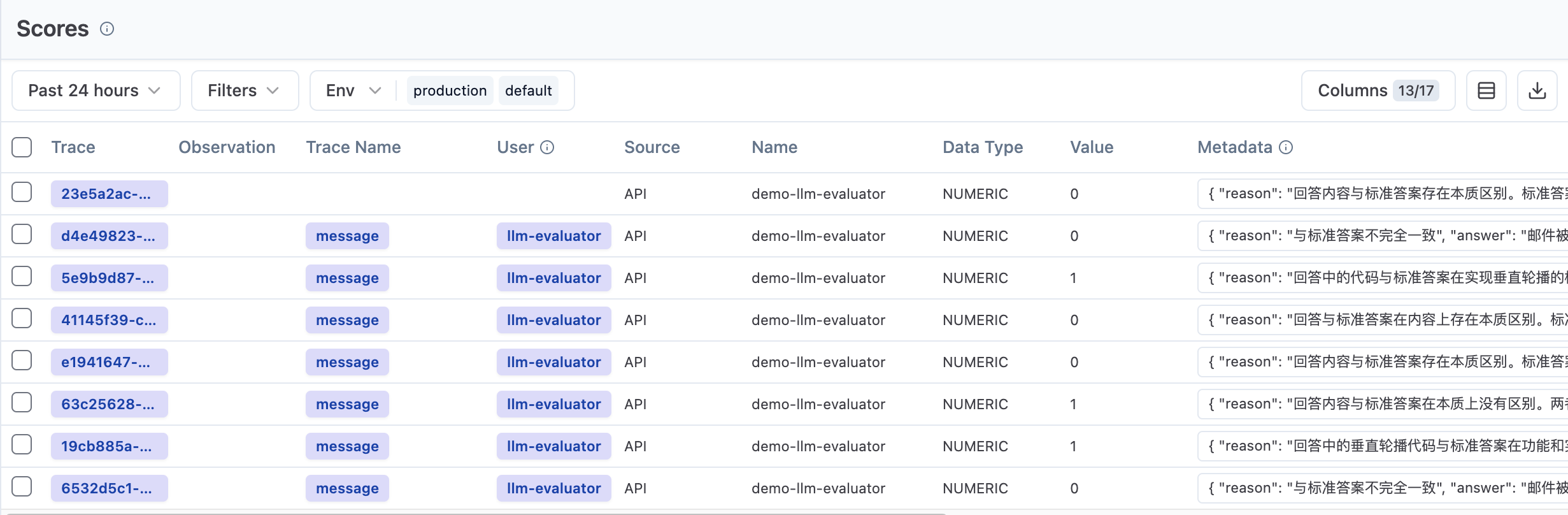
Task: Click value 0 in 23e5a2ac row
Action: (1074, 194)
